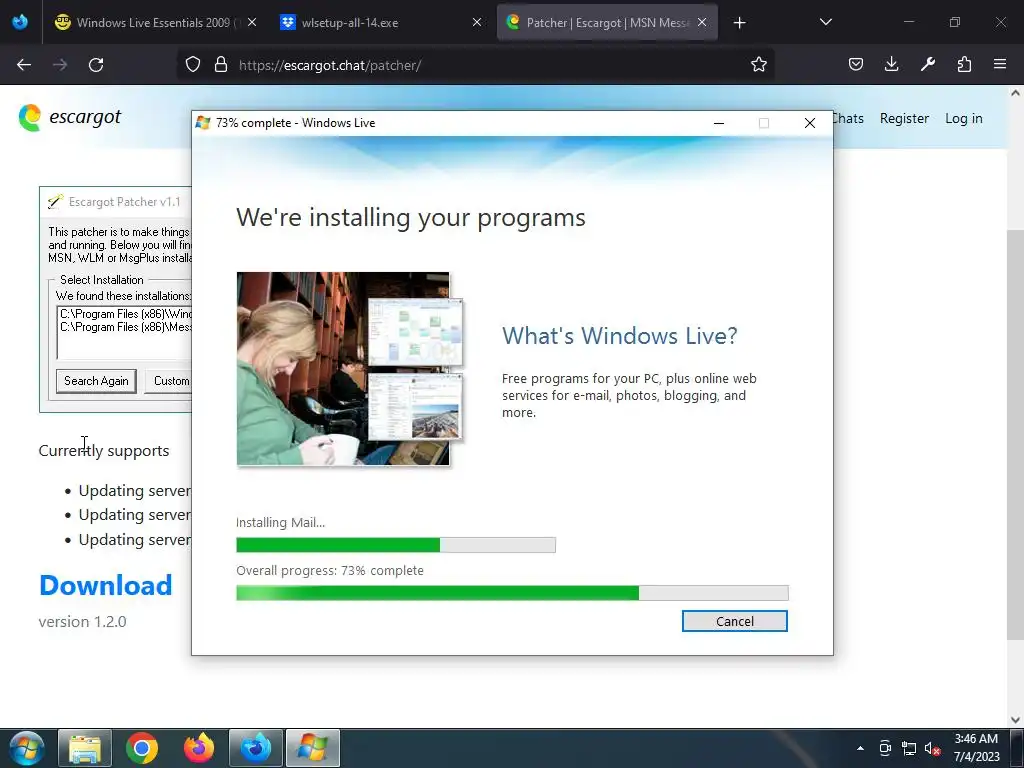1024x768 pixels.
Task: Switch to wlsetup-all-14.exe tab
Action: click(x=381, y=23)
